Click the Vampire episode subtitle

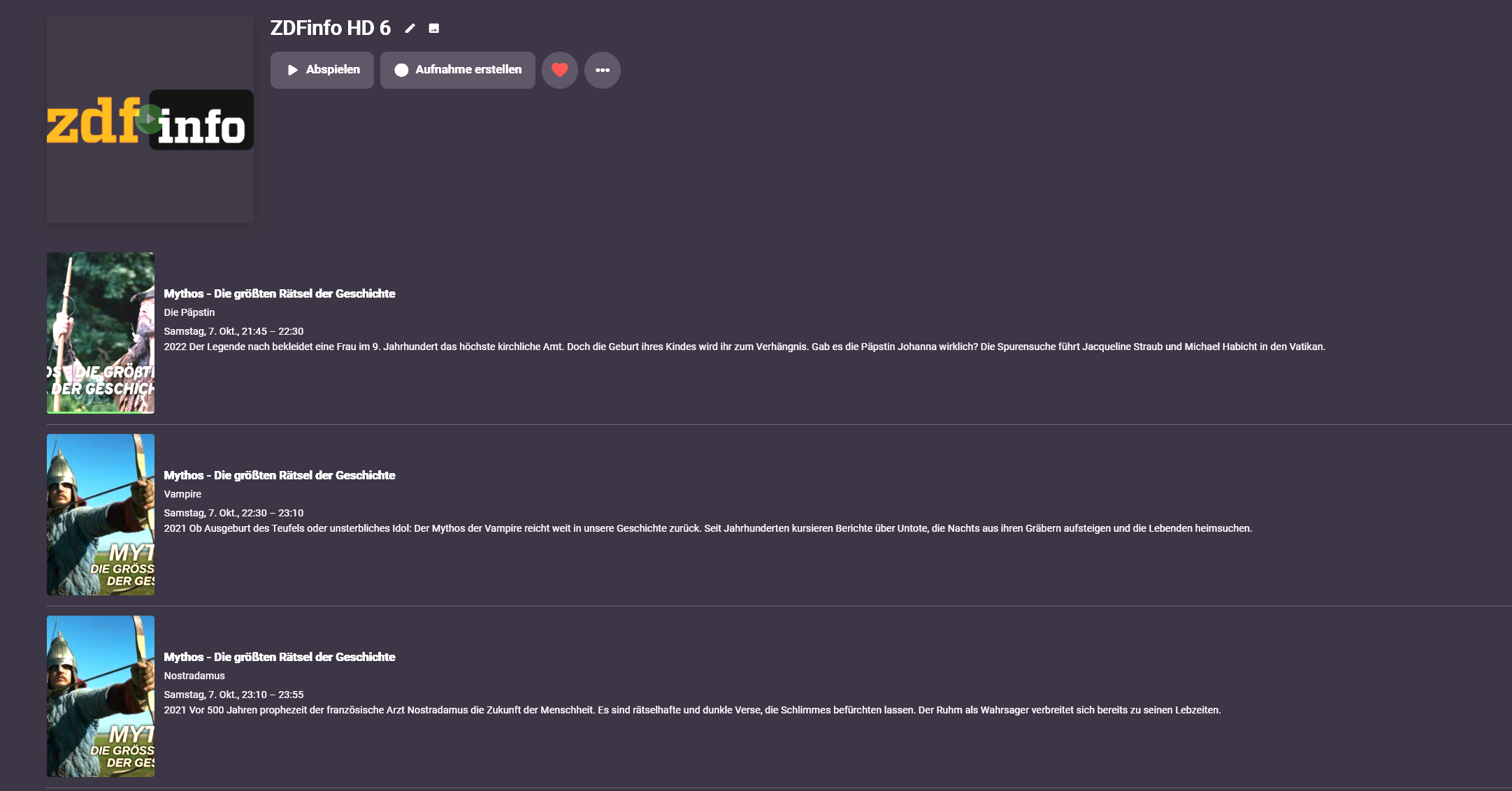tap(182, 494)
